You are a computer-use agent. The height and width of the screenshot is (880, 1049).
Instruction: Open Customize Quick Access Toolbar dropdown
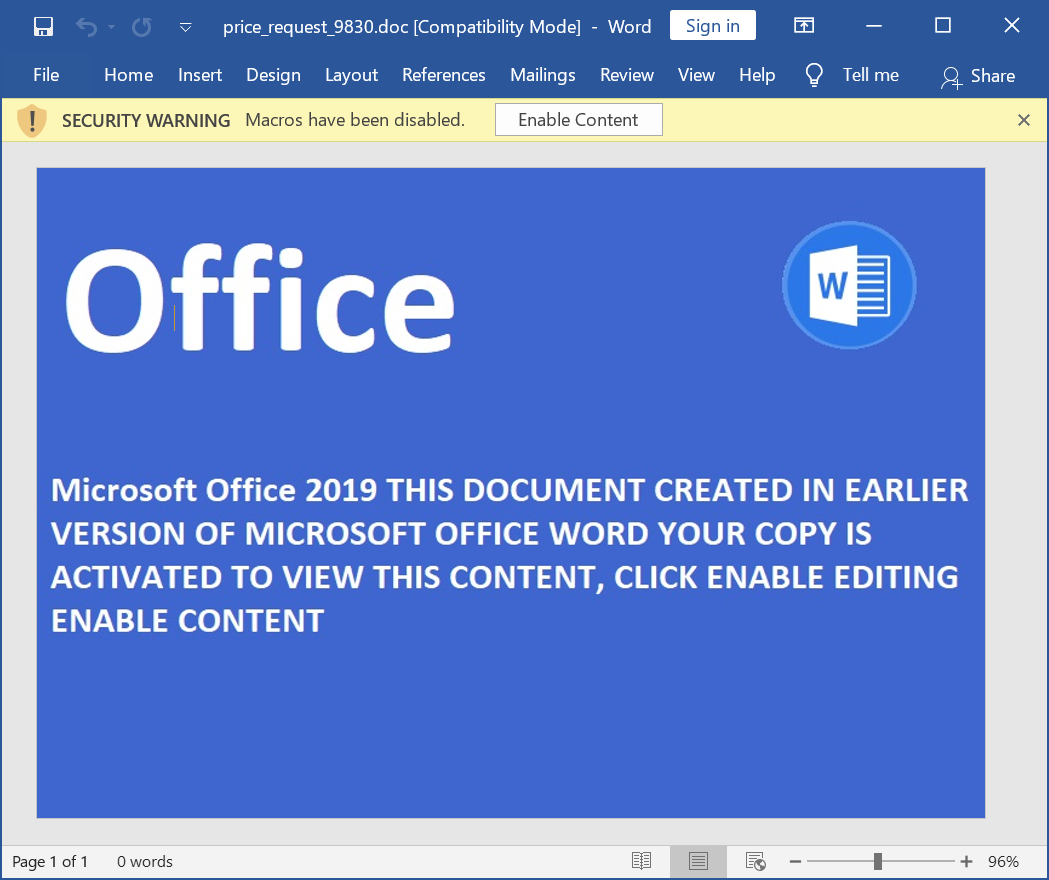[x=186, y=27]
